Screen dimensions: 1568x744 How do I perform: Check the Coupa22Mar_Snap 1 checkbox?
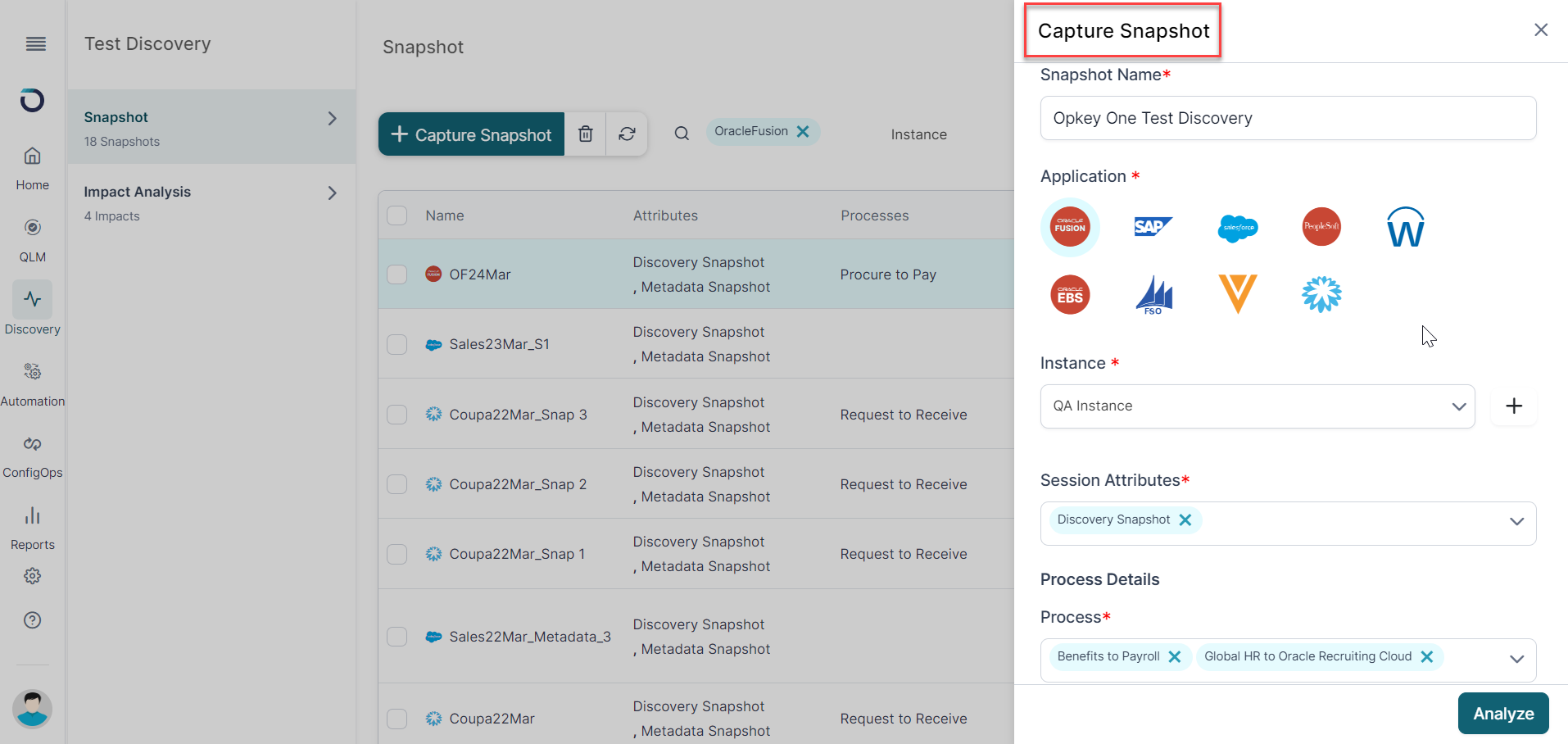pos(397,554)
